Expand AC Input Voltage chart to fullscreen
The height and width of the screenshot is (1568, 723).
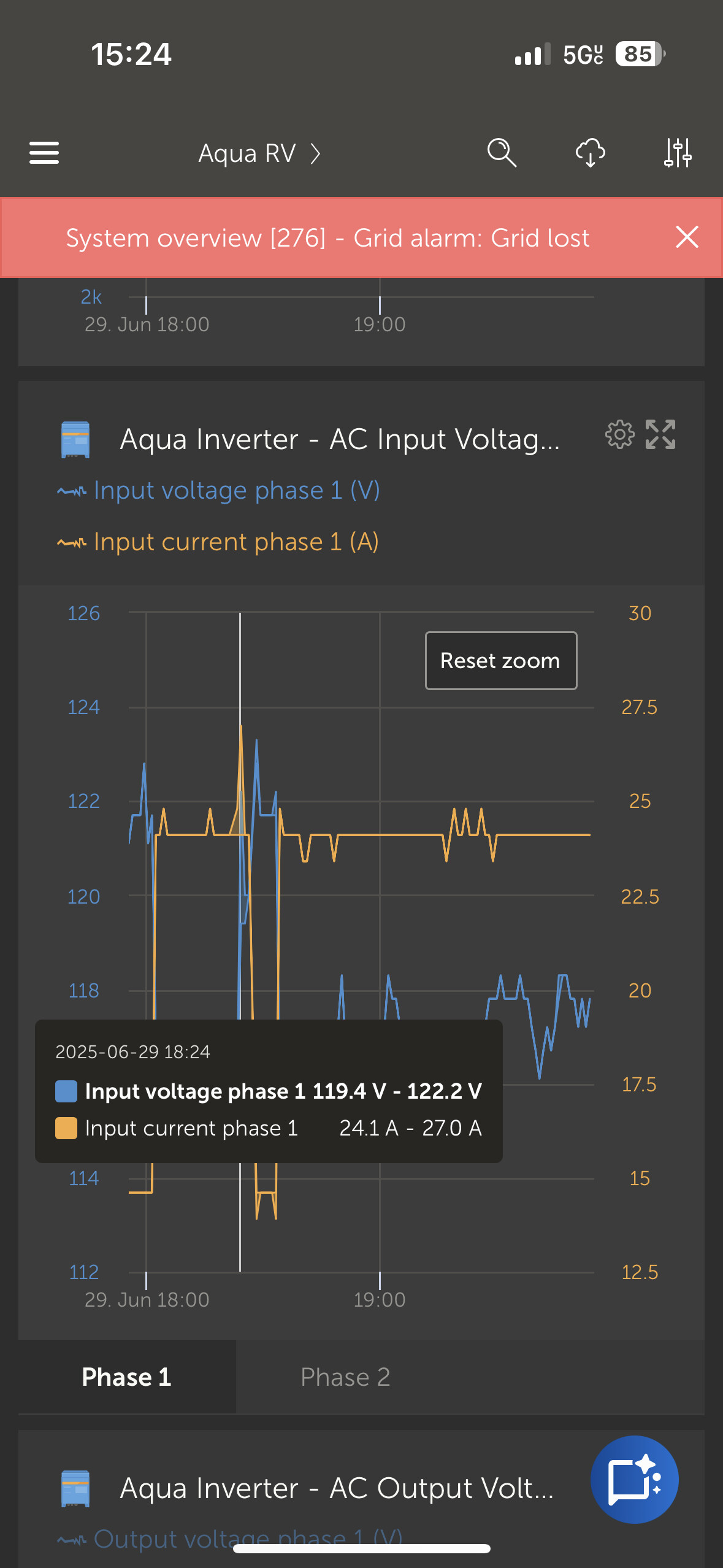[660, 435]
